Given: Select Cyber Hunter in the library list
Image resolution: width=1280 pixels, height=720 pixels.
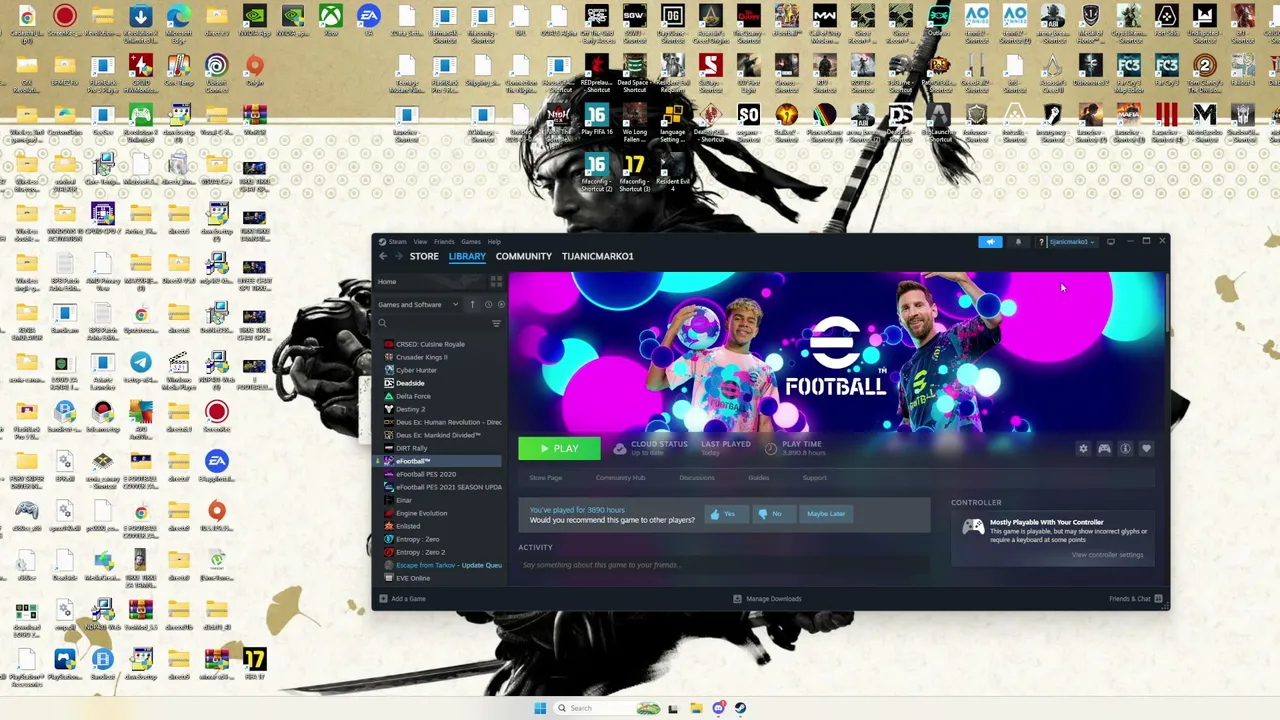Looking at the screenshot, I should 416,370.
